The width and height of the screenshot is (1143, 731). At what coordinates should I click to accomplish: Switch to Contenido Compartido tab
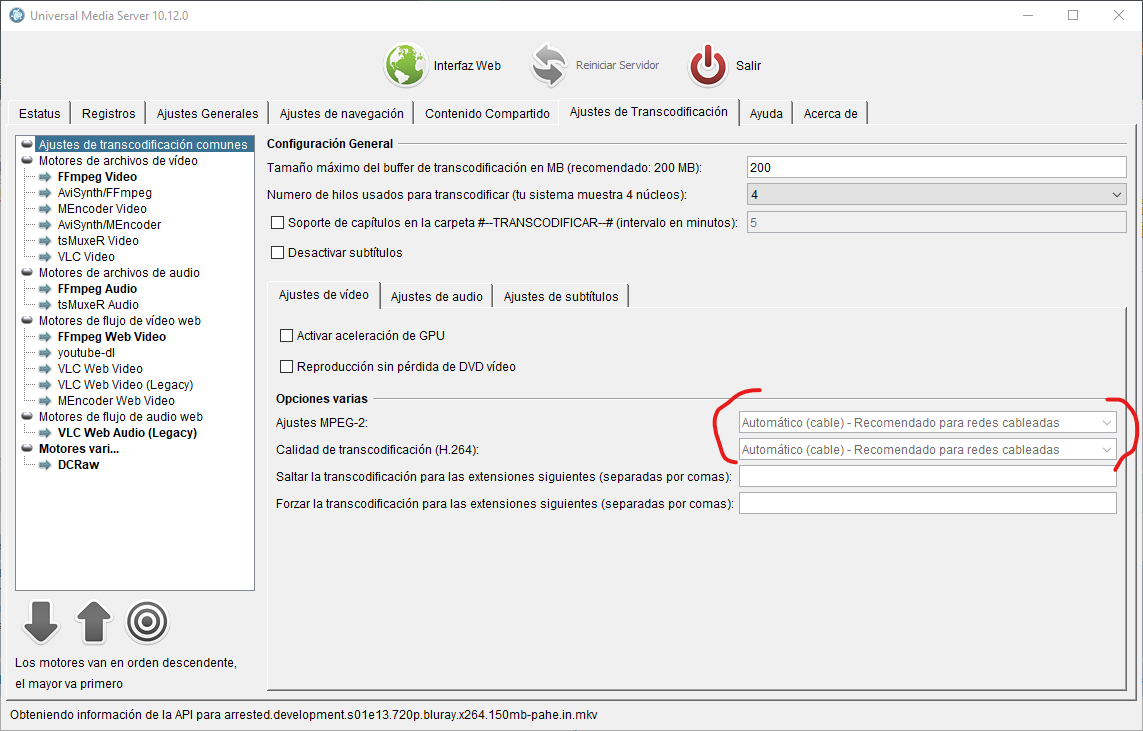tap(487, 114)
